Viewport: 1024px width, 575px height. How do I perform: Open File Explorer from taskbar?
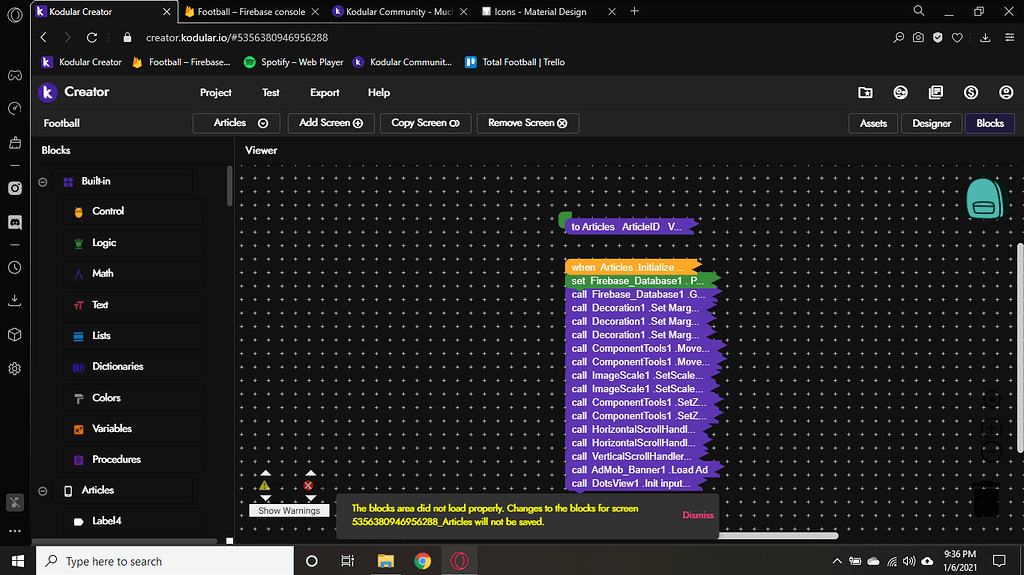coord(386,561)
